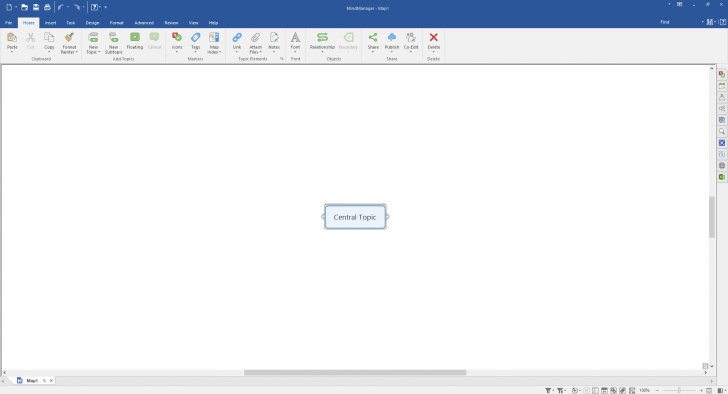The image size is (728, 394).
Task: Expand the Map Index dropdown arrow
Action: coord(220,52)
